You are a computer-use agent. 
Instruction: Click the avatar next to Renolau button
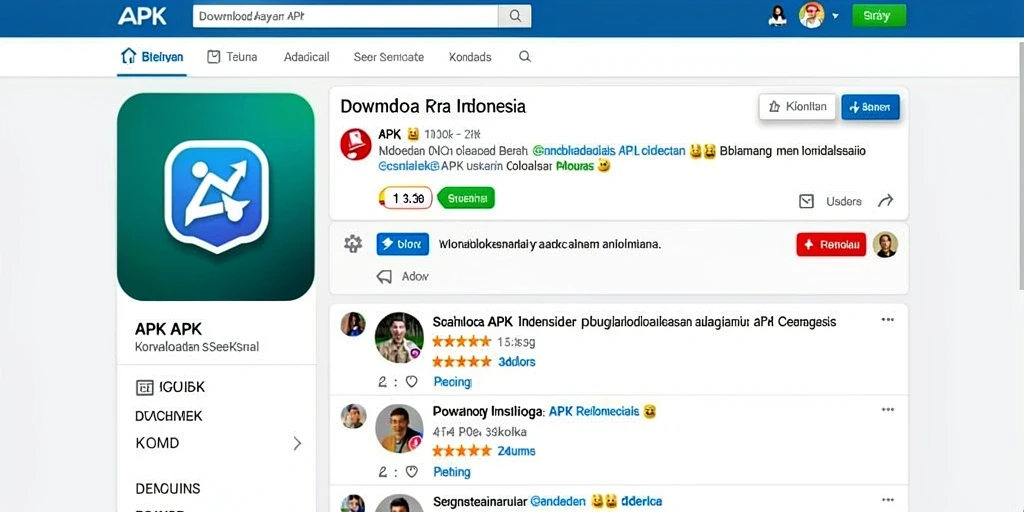coord(885,244)
